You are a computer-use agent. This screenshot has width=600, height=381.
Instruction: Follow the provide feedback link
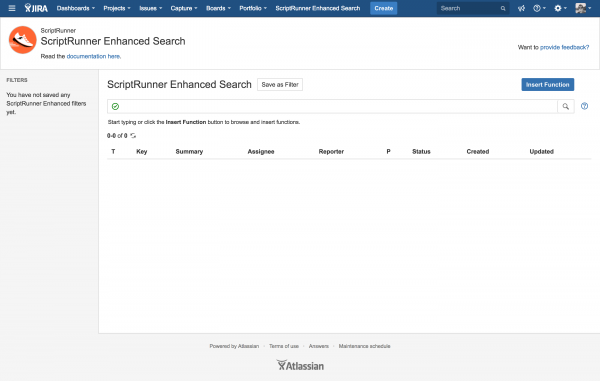tap(564, 47)
